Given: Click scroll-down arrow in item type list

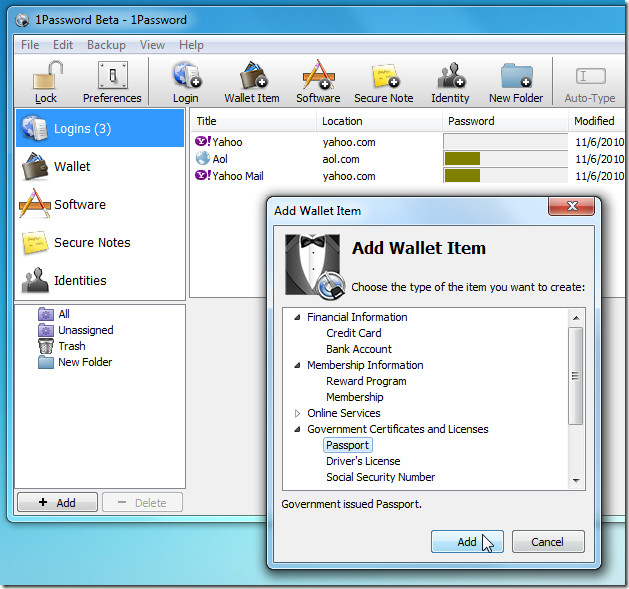Looking at the screenshot, I should pyautogui.click(x=576, y=480).
